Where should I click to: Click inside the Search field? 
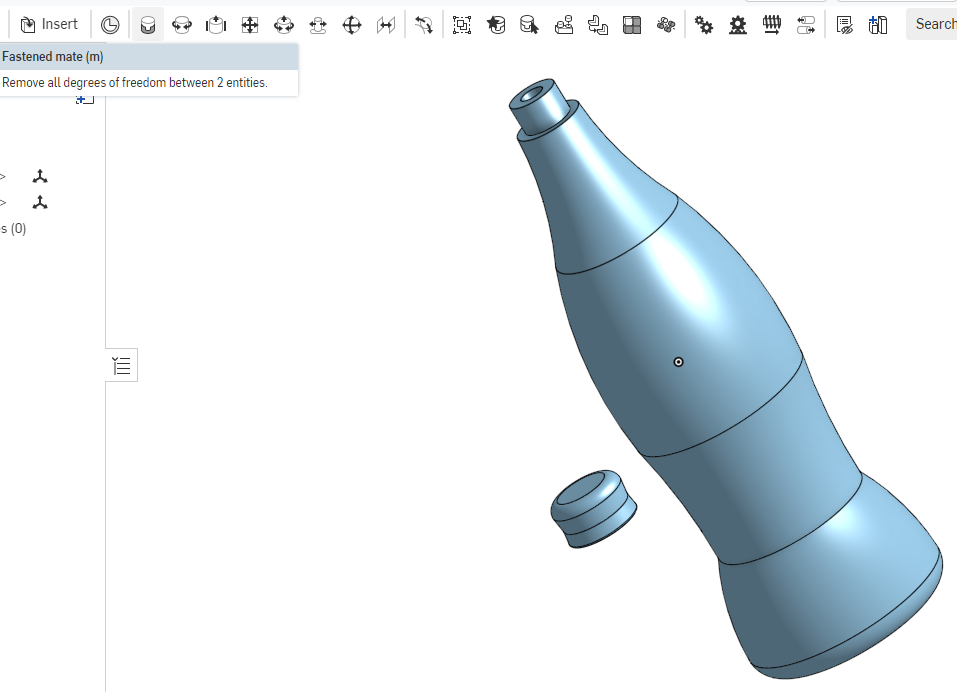tap(934, 23)
